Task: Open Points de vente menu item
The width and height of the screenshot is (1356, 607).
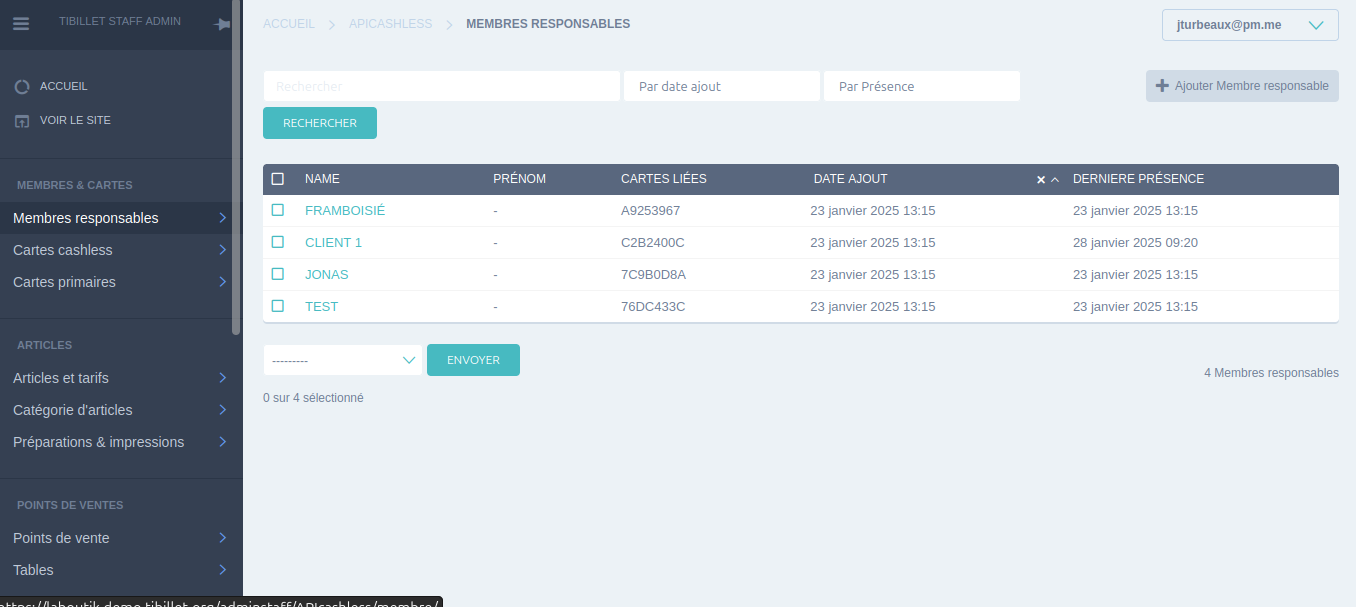Action: coord(116,538)
